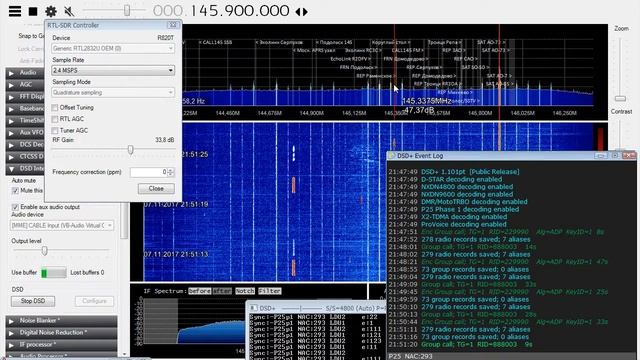Image resolution: width=640 pixels, height=360 pixels.
Task: Open the settings gear icon
Action: [51, 11]
